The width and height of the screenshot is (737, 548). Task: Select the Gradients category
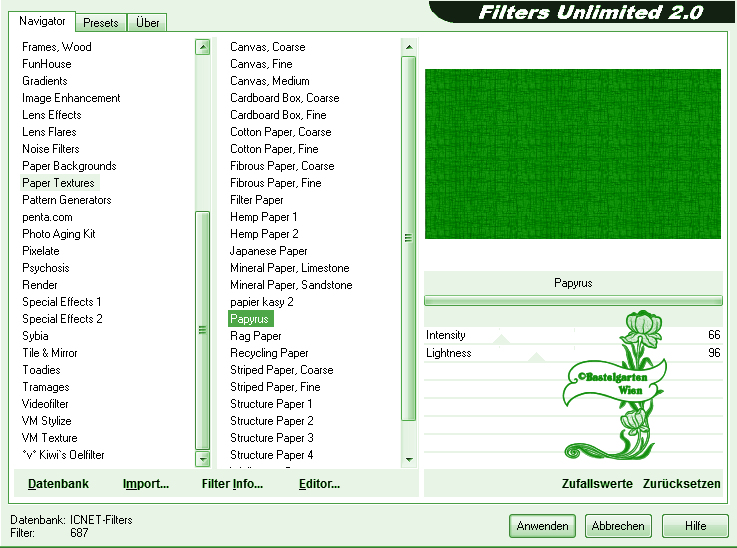coord(45,81)
